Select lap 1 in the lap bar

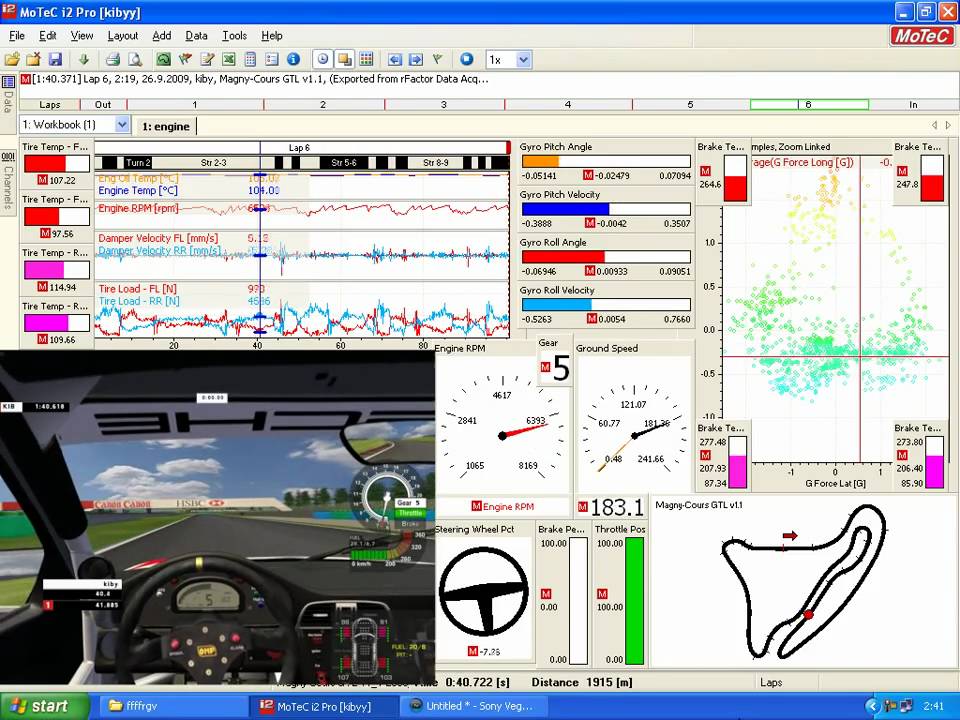pos(195,105)
